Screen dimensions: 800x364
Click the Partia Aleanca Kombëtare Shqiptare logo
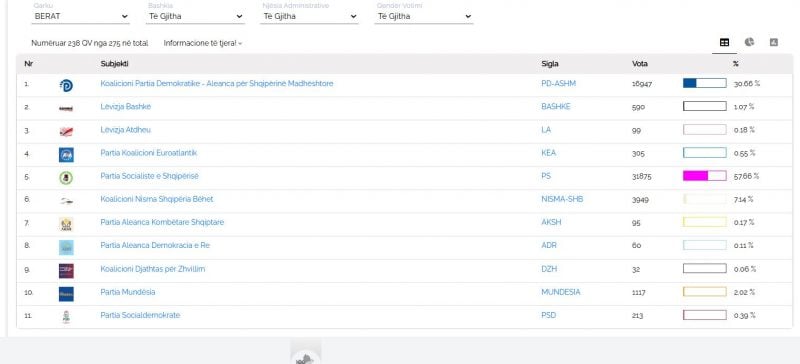pyautogui.click(x=66, y=224)
